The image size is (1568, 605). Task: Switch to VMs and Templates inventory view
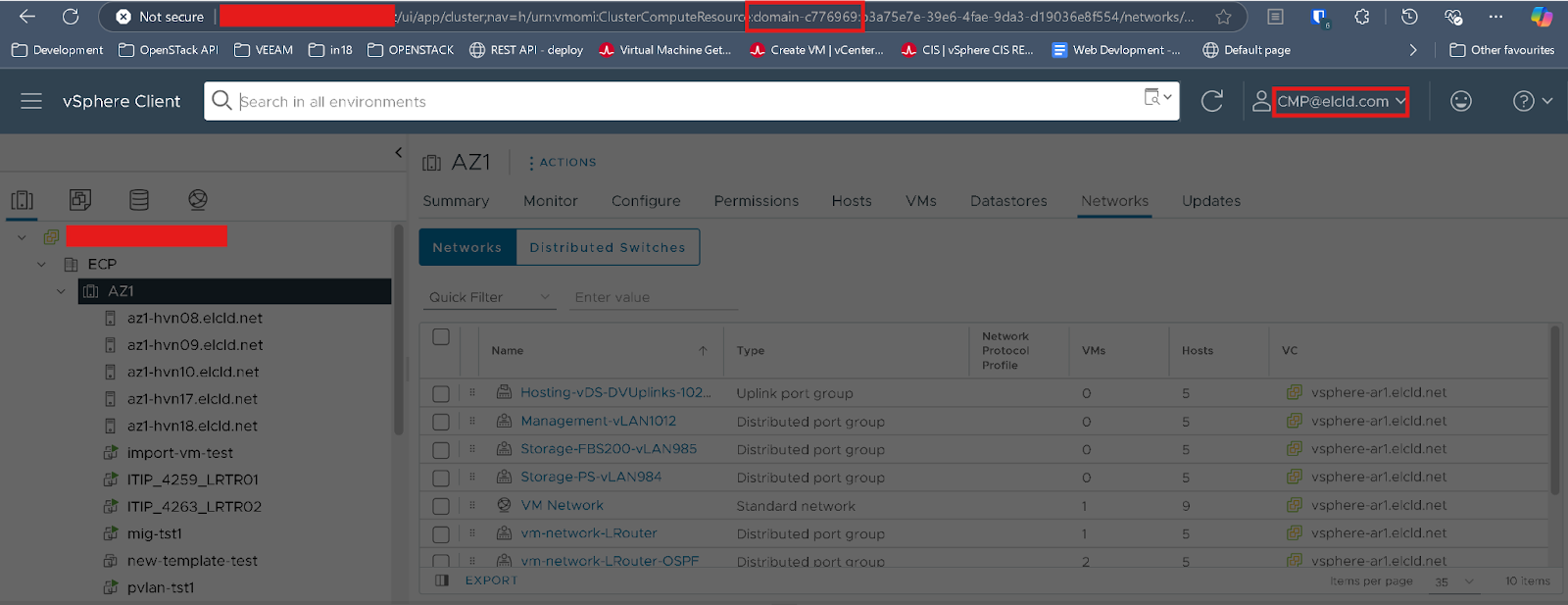point(80,200)
